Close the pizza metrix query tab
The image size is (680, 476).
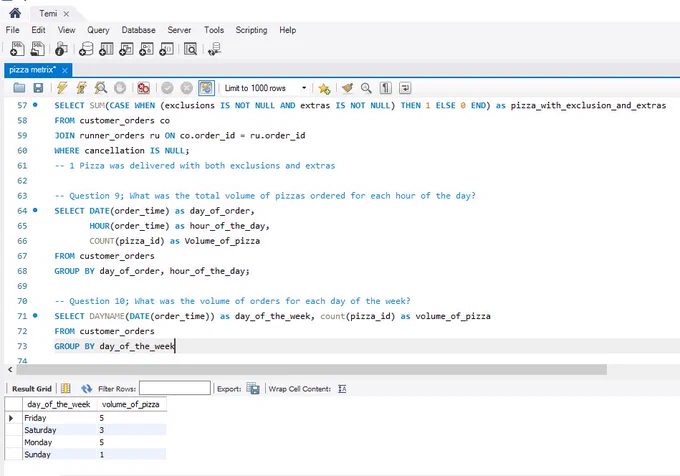point(65,70)
